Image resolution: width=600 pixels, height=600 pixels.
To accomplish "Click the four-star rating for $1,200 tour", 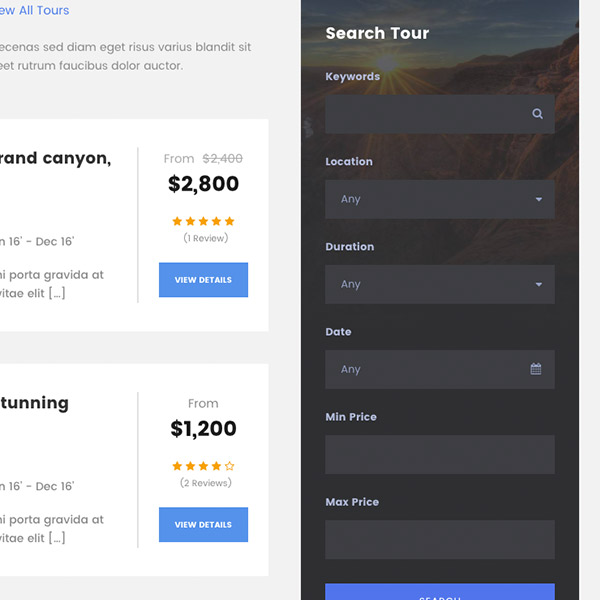I will tap(203, 466).
